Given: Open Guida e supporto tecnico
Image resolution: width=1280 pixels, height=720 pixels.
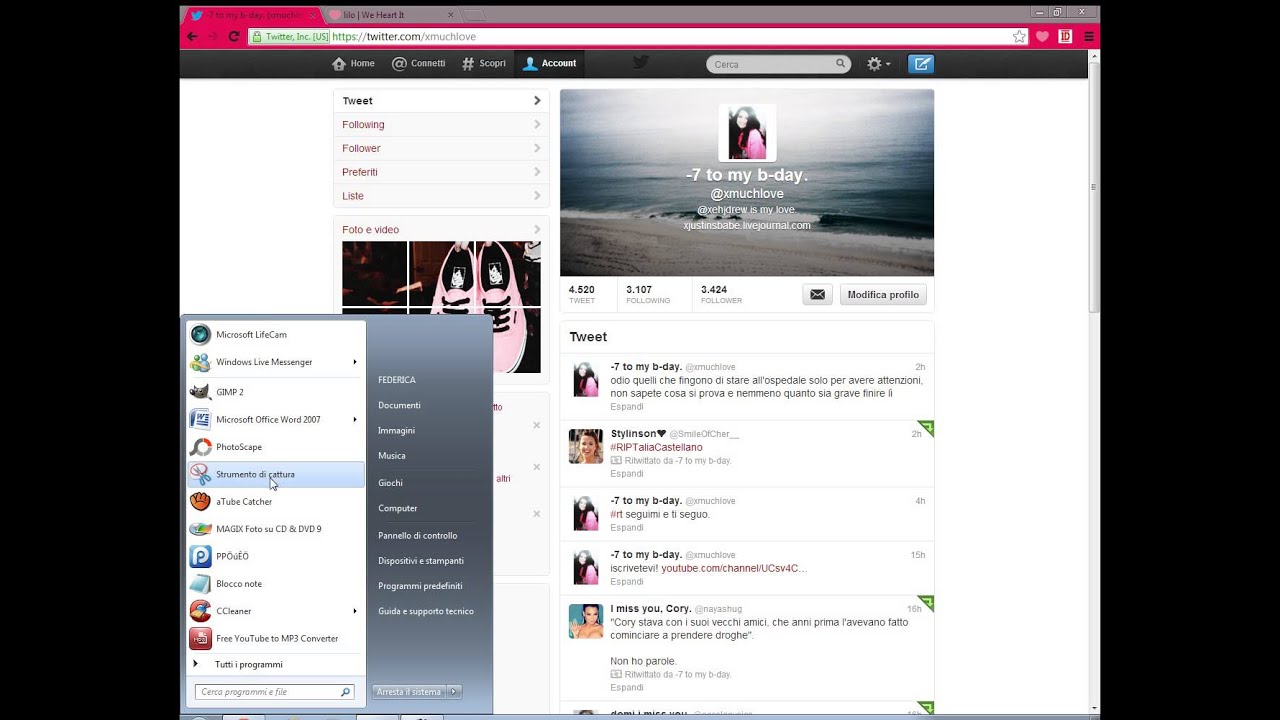Looking at the screenshot, I should pos(426,611).
